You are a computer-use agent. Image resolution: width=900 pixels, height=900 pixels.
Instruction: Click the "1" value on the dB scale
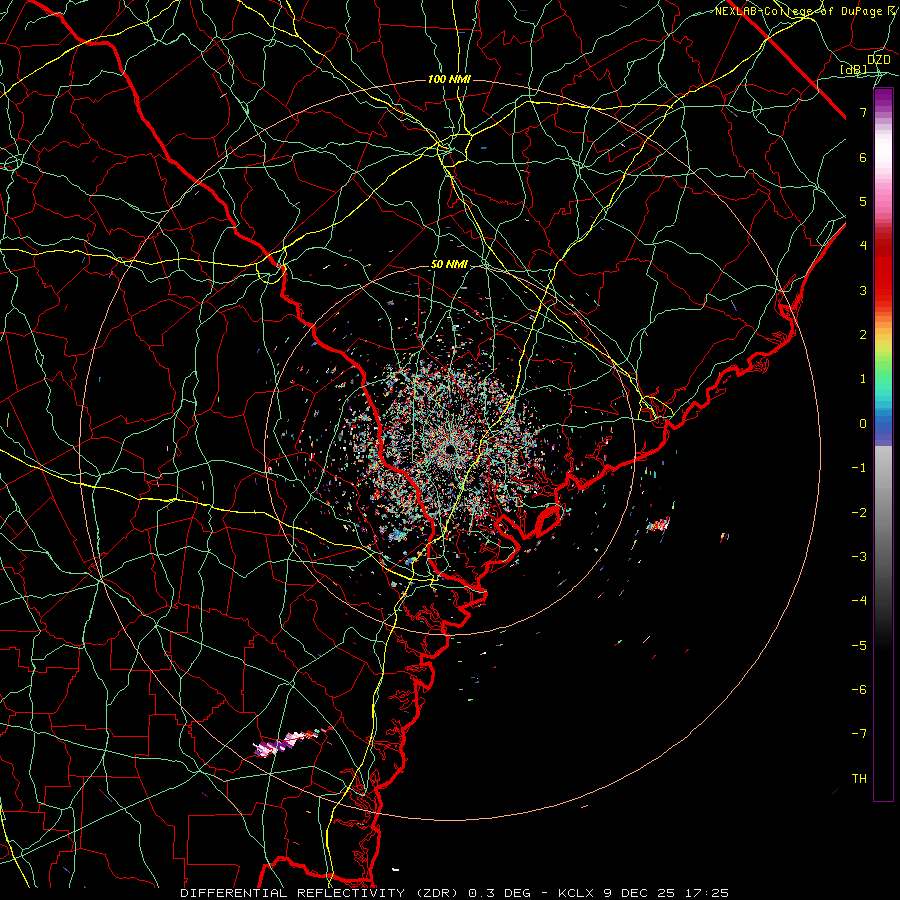[x=863, y=379]
